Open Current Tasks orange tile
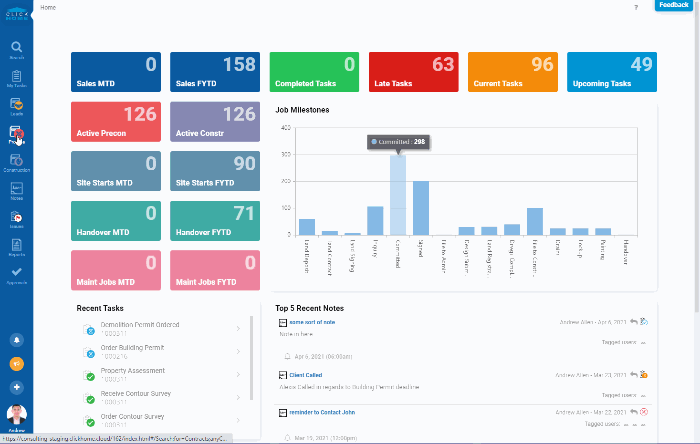Screen dimensions: 700x444 [x=513, y=72]
